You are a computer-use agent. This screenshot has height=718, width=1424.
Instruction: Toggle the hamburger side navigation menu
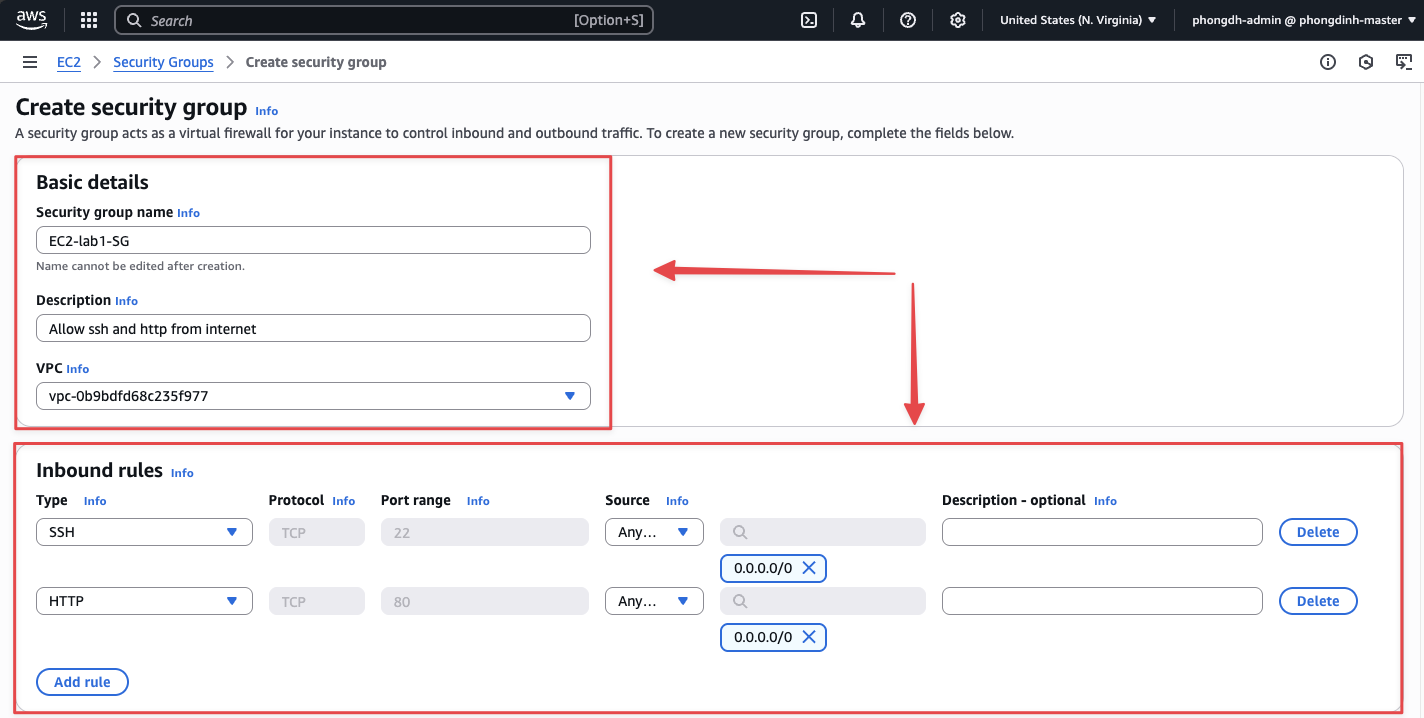[x=30, y=62]
